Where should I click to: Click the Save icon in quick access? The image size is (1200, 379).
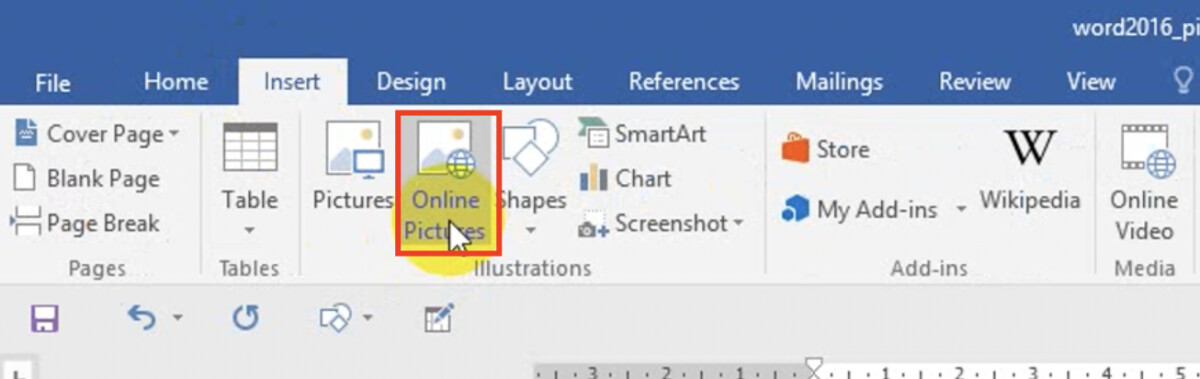(45, 319)
